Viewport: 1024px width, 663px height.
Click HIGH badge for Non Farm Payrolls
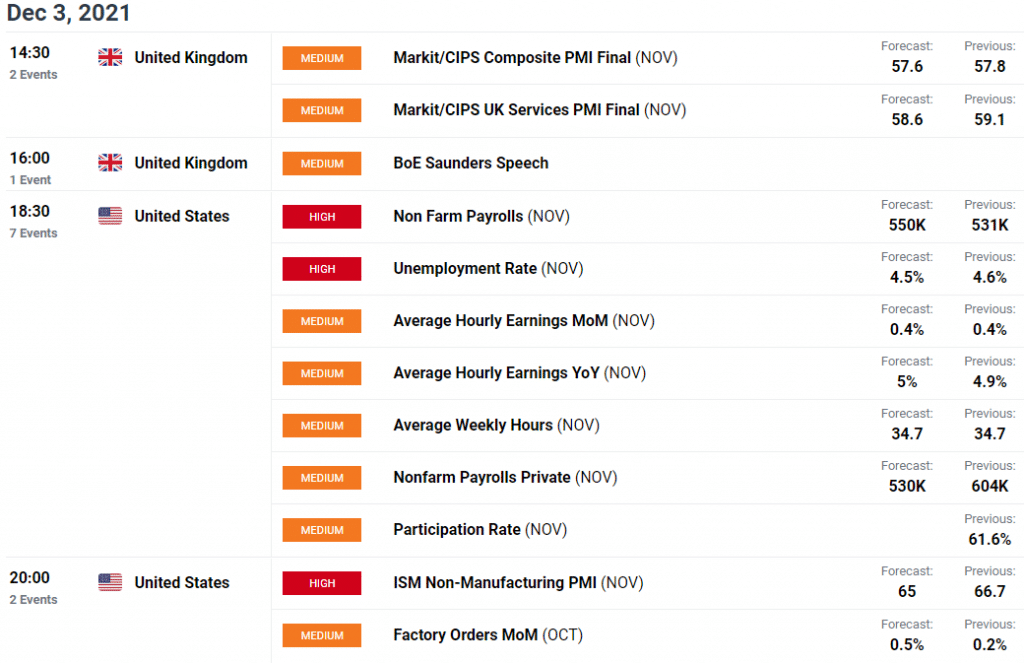point(321,217)
